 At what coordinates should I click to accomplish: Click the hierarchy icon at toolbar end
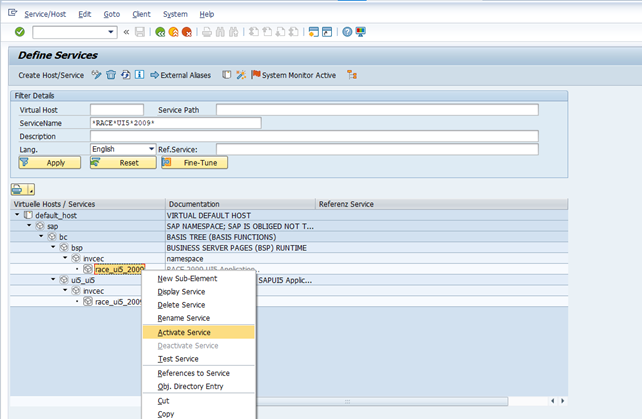tap(351, 75)
